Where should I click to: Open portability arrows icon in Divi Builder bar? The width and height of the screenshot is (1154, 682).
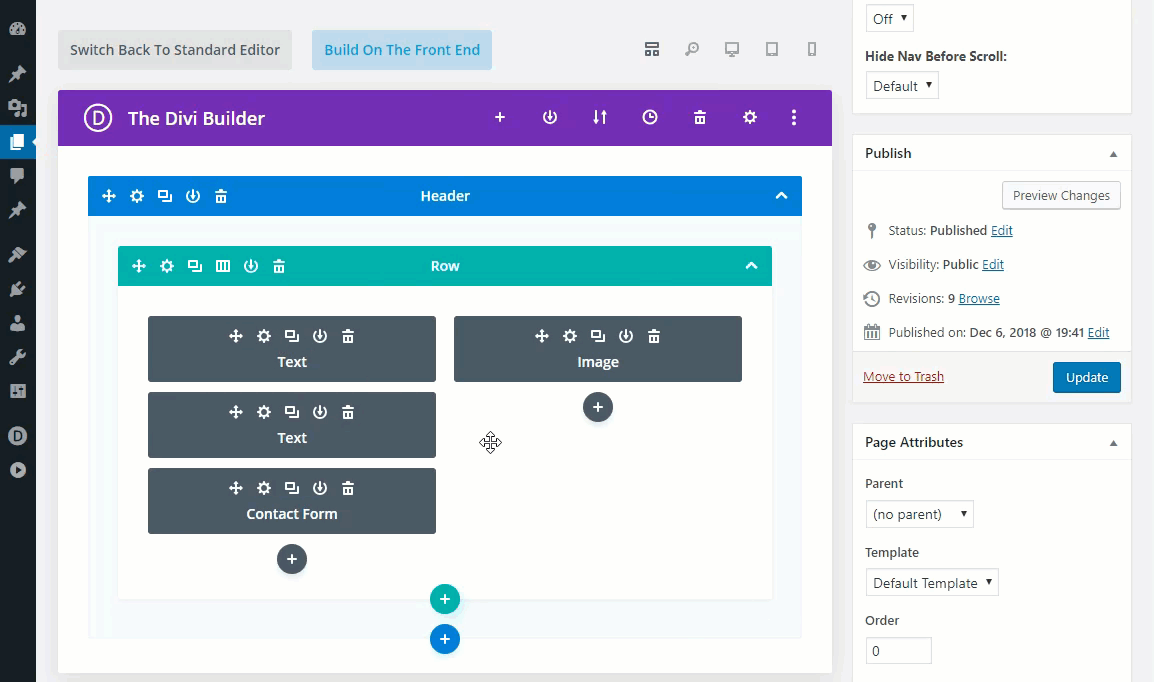point(600,117)
